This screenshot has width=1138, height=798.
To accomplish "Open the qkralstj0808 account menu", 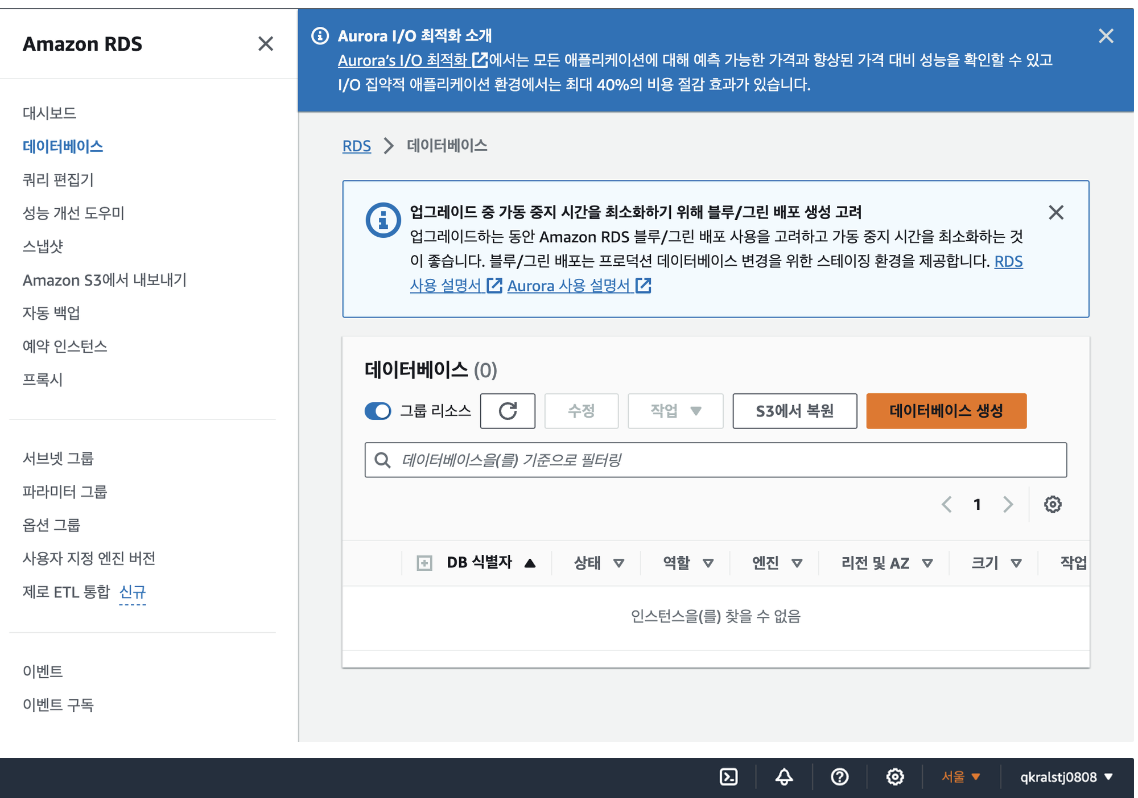I will click(1066, 777).
